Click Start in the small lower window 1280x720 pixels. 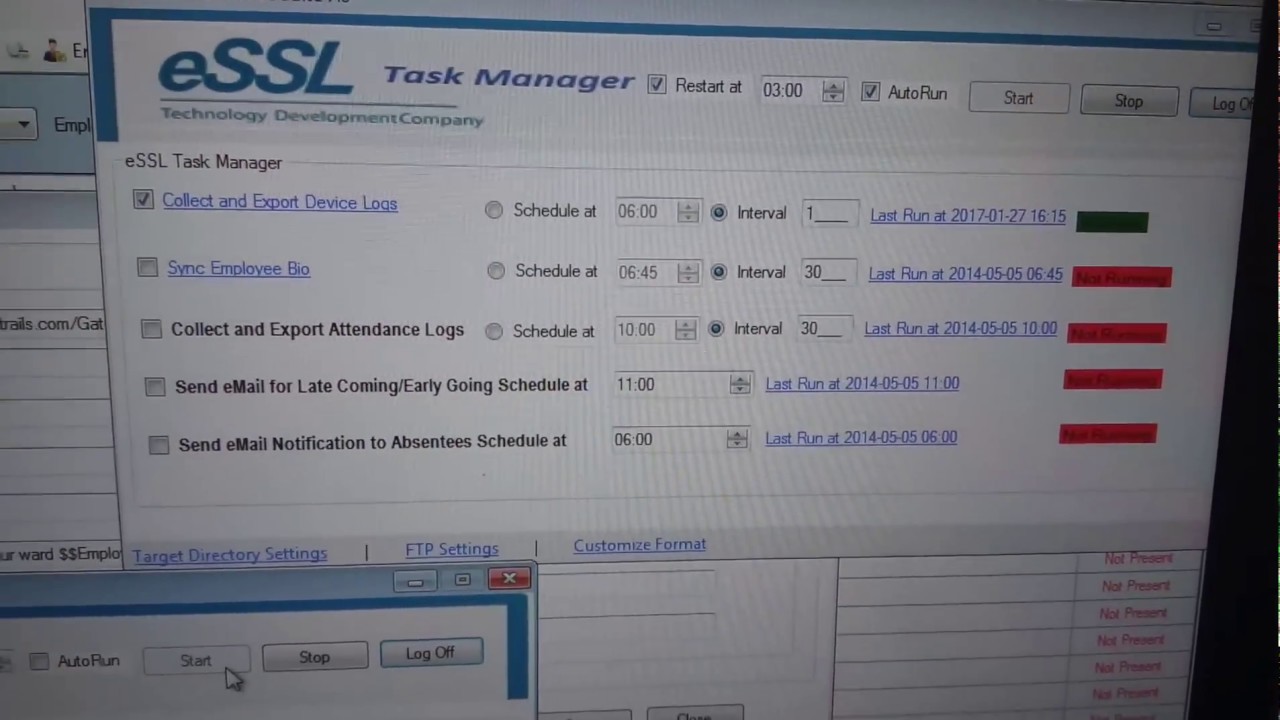point(196,660)
